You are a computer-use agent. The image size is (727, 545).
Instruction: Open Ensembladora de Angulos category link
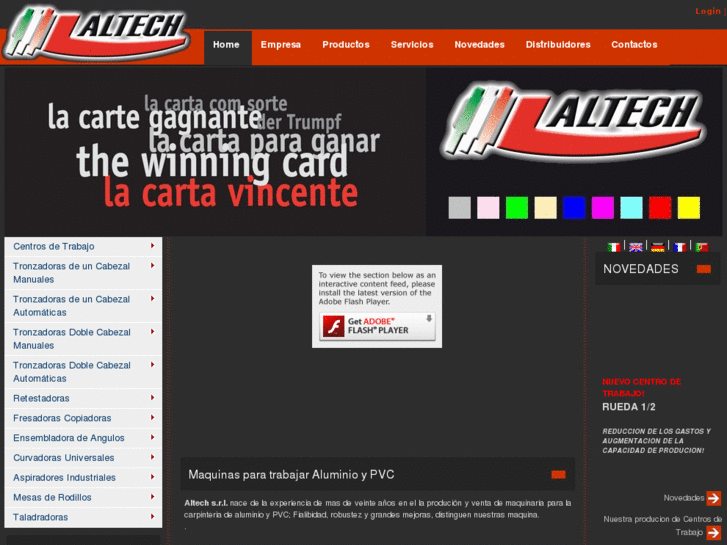[x=69, y=438]
